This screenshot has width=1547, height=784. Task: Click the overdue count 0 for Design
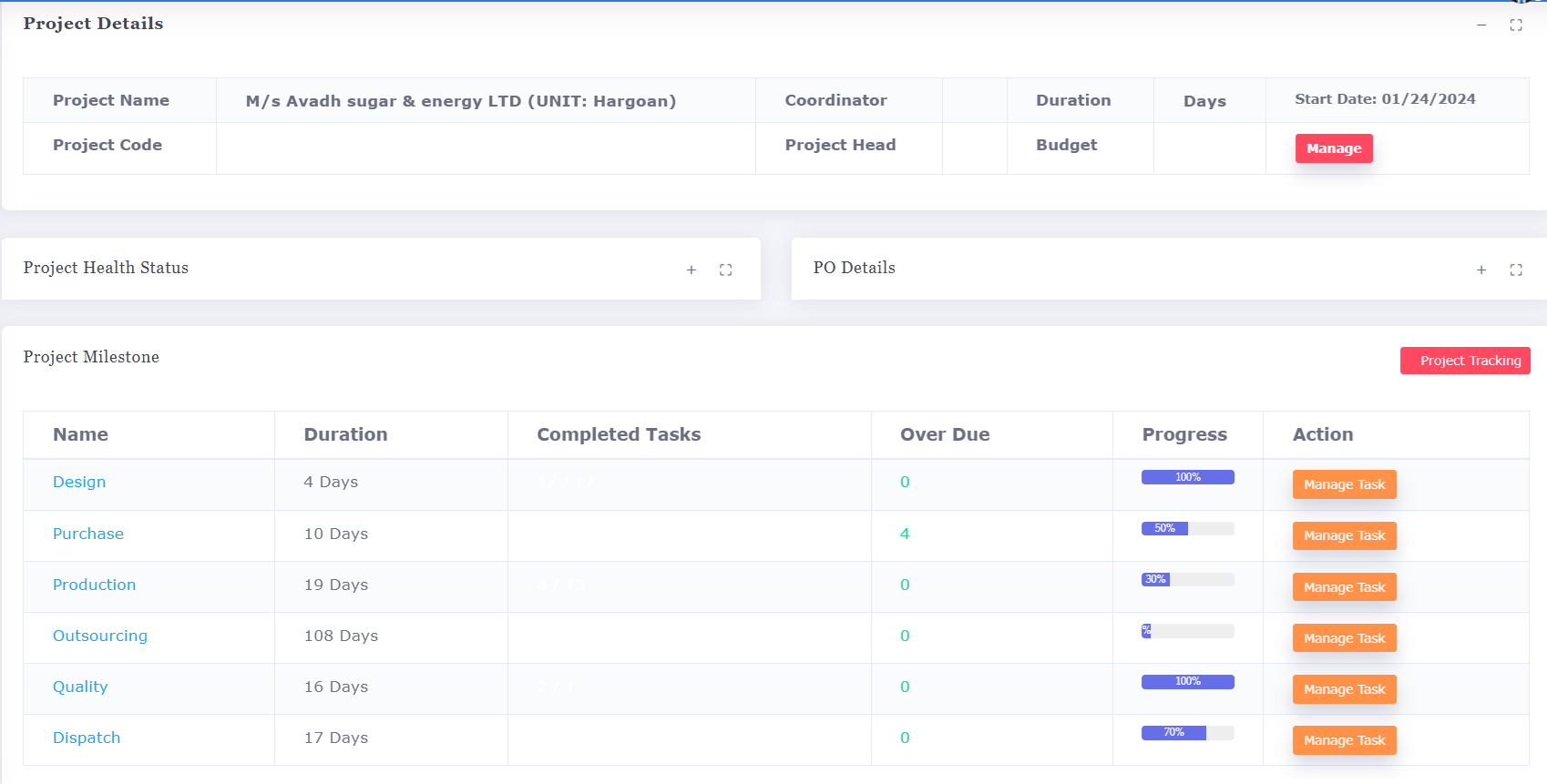click(905, 482)
